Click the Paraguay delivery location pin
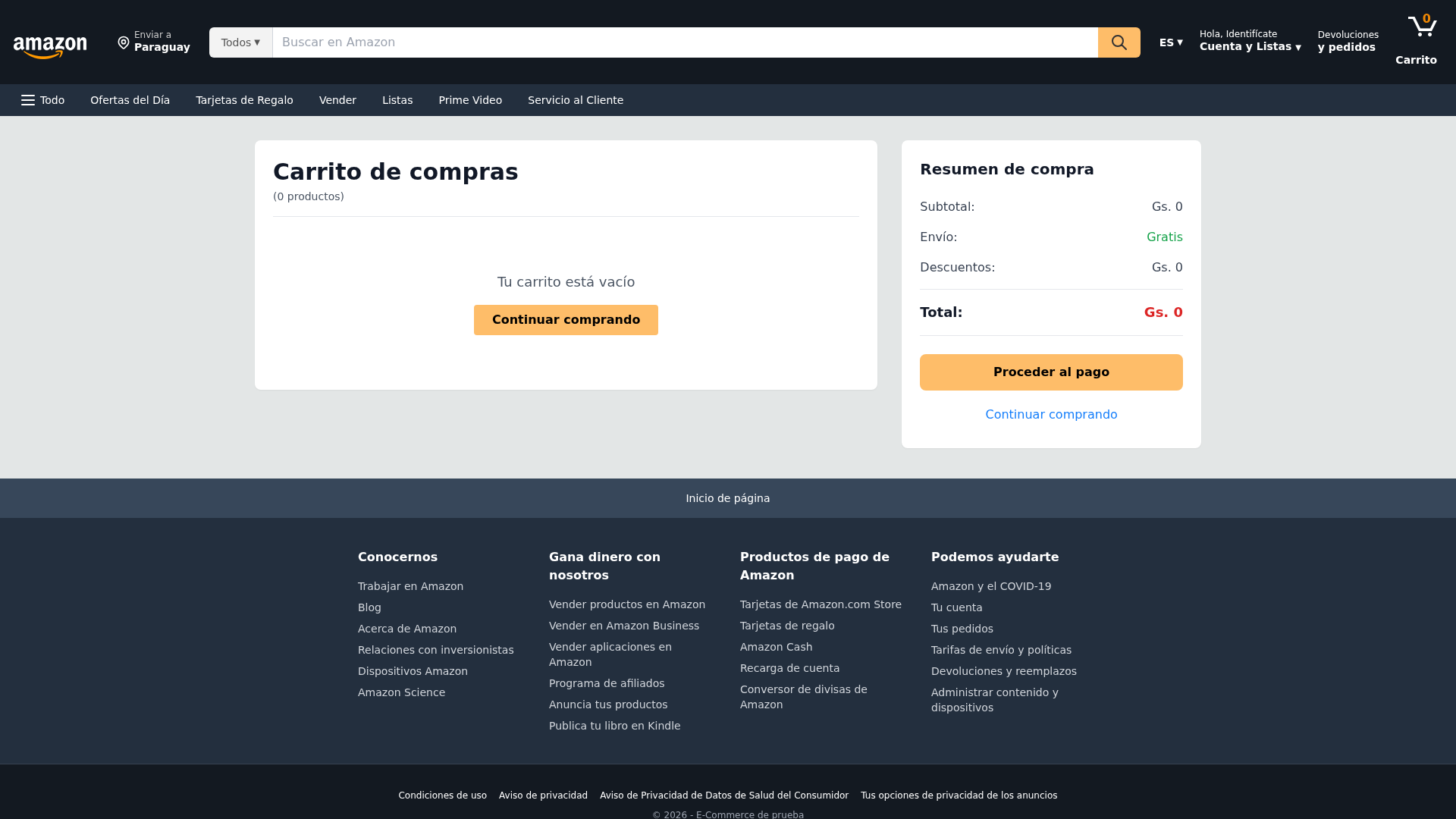 [124, 42]
